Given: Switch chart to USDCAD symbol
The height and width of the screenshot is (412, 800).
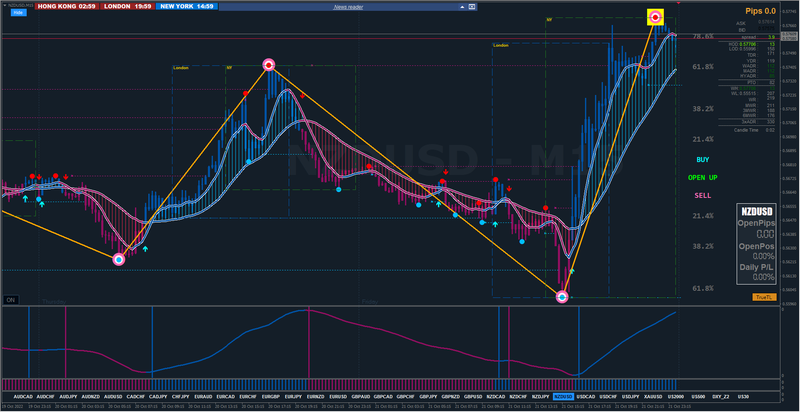Looking at the screenshot, I should point(586,397).
